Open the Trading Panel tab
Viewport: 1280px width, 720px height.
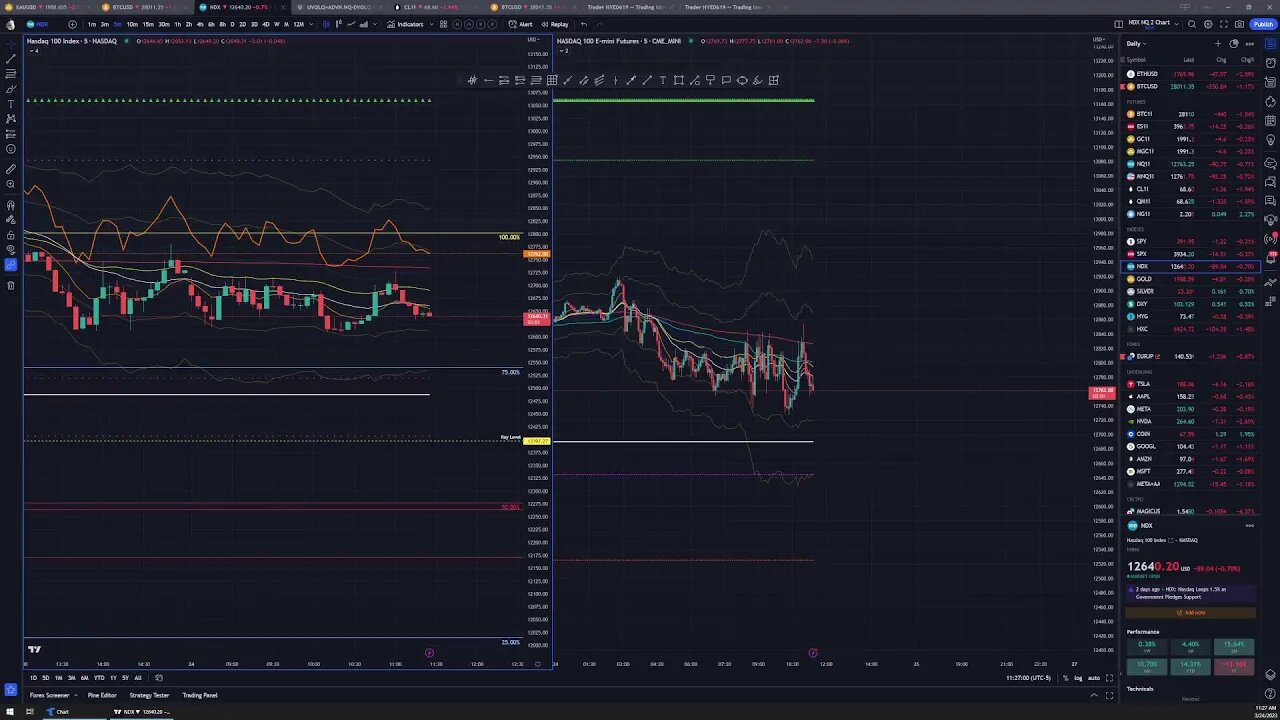(x=200, y=695)
